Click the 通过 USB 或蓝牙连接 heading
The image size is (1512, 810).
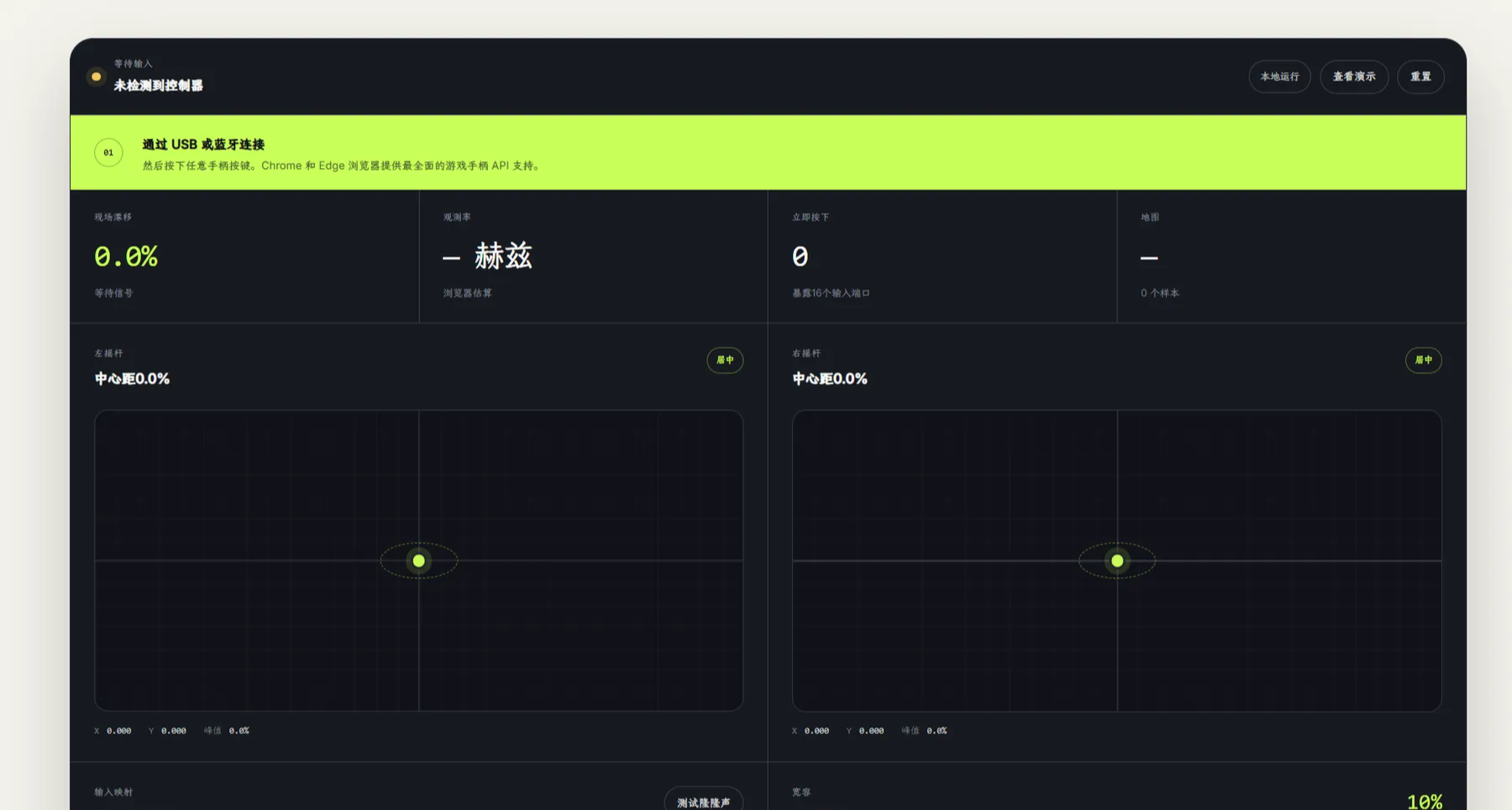point(203,145)
